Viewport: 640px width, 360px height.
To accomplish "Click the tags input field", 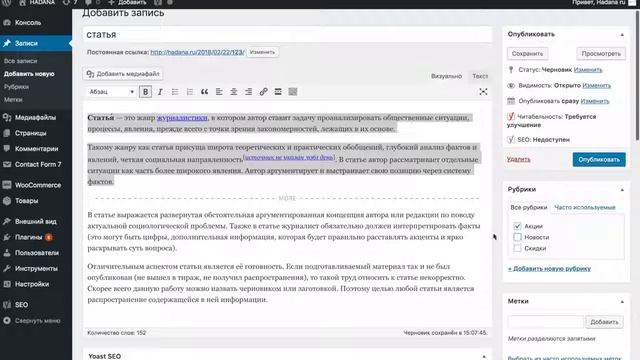I will pyautogui.click(x=545, y=322).
